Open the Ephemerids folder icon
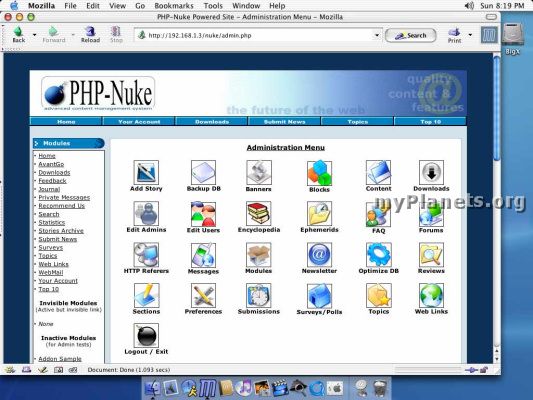 point(319,213)
